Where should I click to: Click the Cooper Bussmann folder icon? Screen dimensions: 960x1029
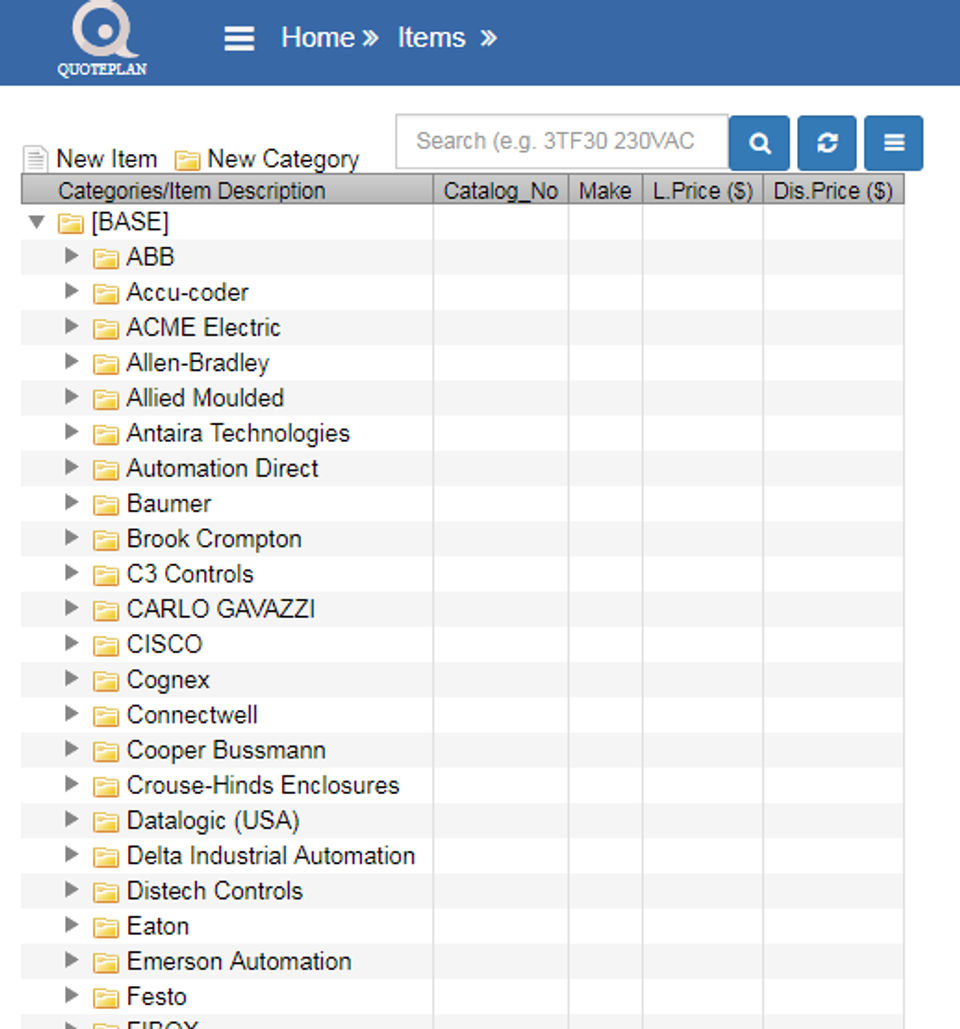point(106,751)
